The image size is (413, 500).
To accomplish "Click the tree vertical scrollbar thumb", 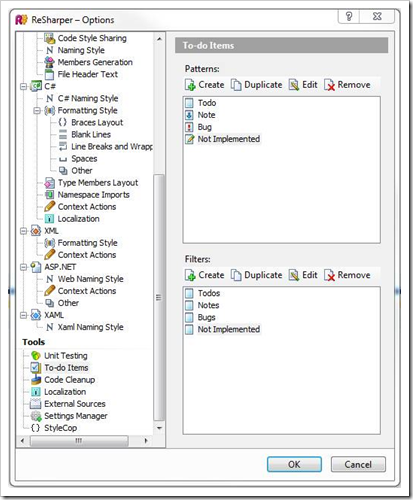I will click(x=159, y=297).
